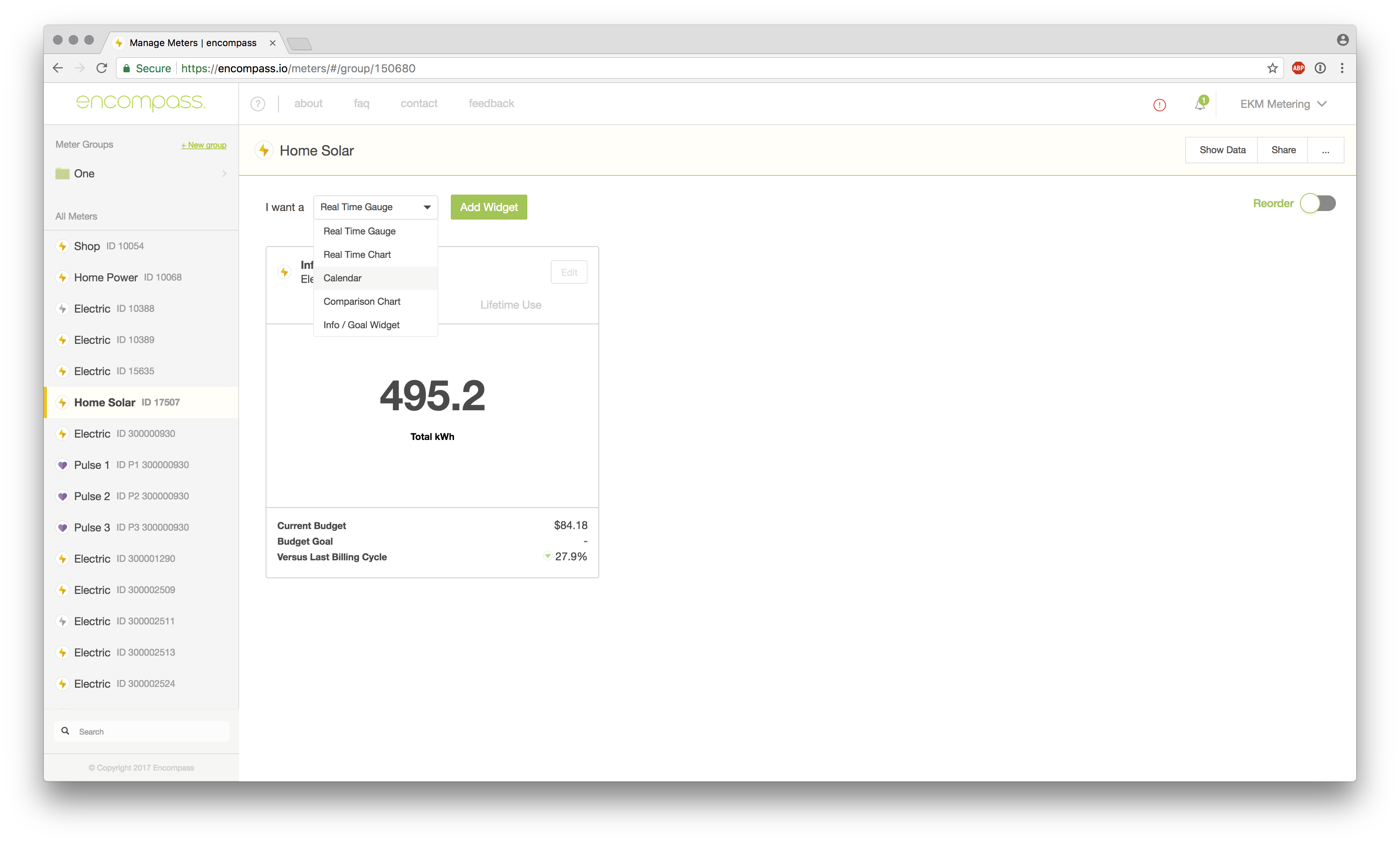Switch to the Lifetime Use tab
Screen dimensions: 1400x844
point(510,305)
